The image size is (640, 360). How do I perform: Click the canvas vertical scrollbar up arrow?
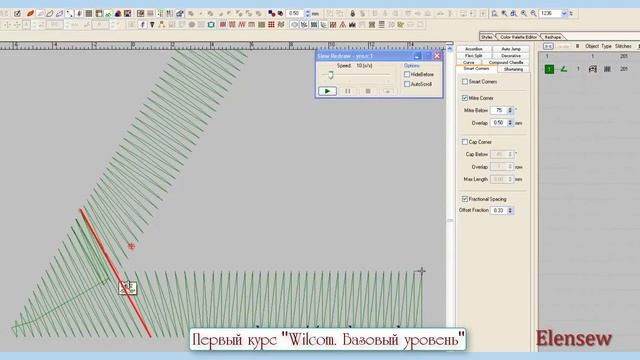tap(450, 49)
